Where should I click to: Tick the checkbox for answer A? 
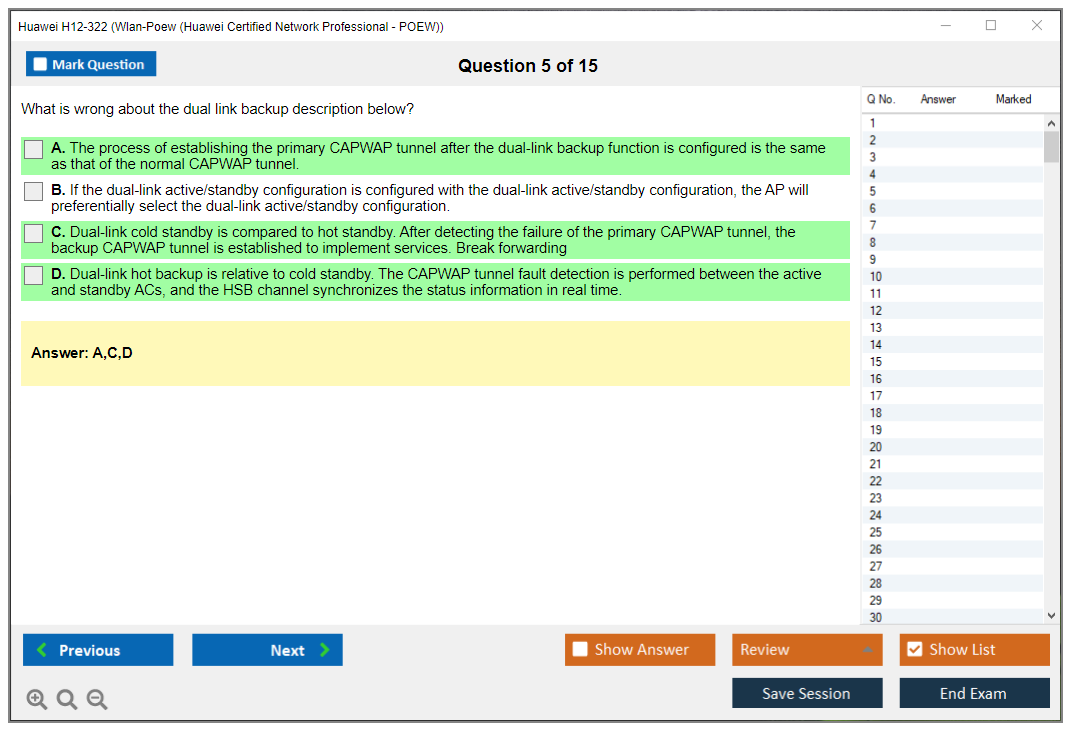34,149
